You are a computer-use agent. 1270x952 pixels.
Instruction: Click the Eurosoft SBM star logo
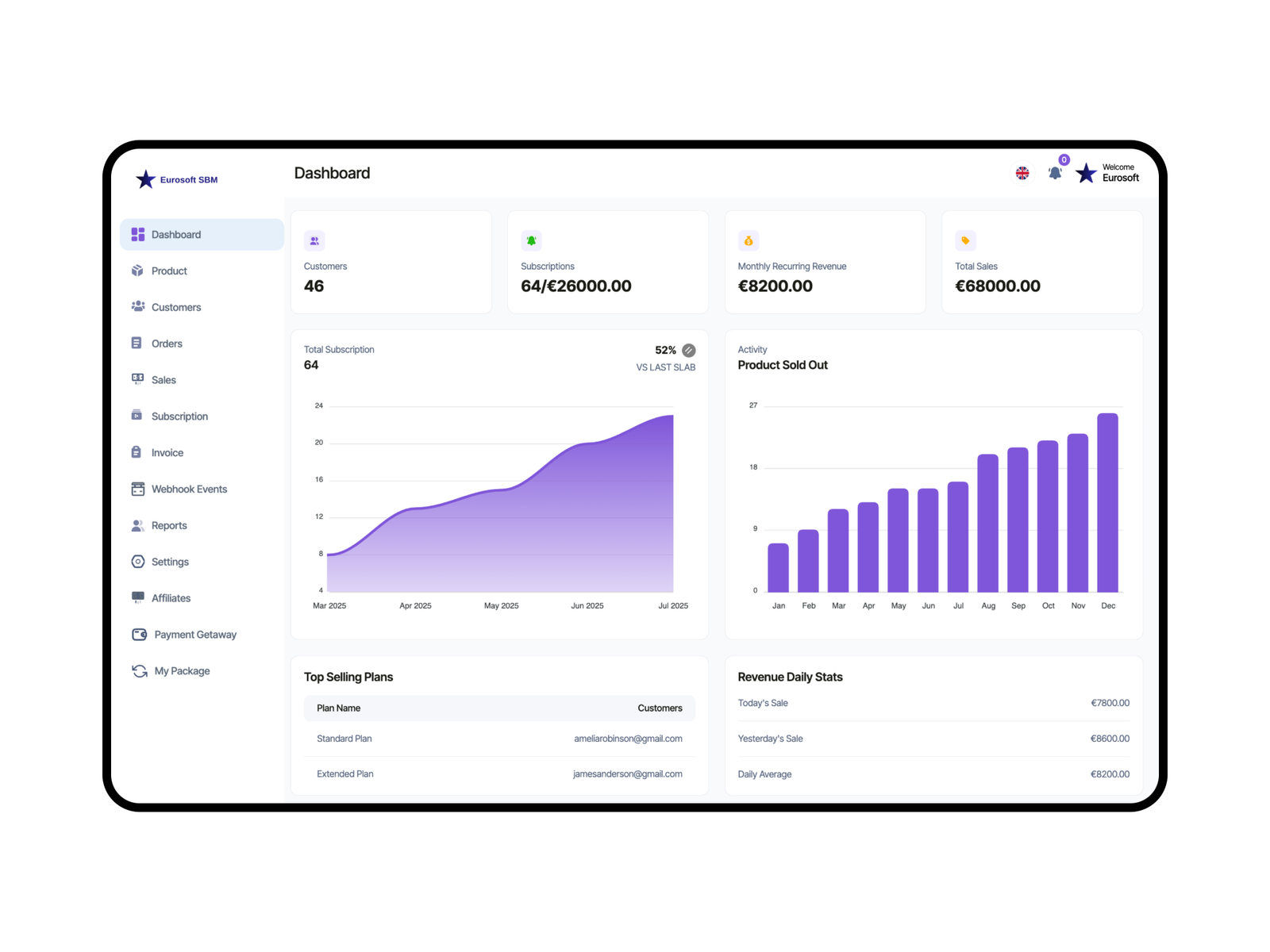pos(145,179)
